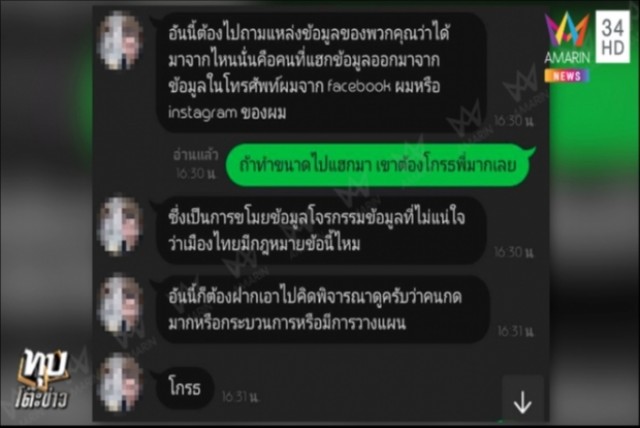Screen dimensions: 640x428
Task: Click the NEWS label under Amarin
Action: [x=567, y=76]
